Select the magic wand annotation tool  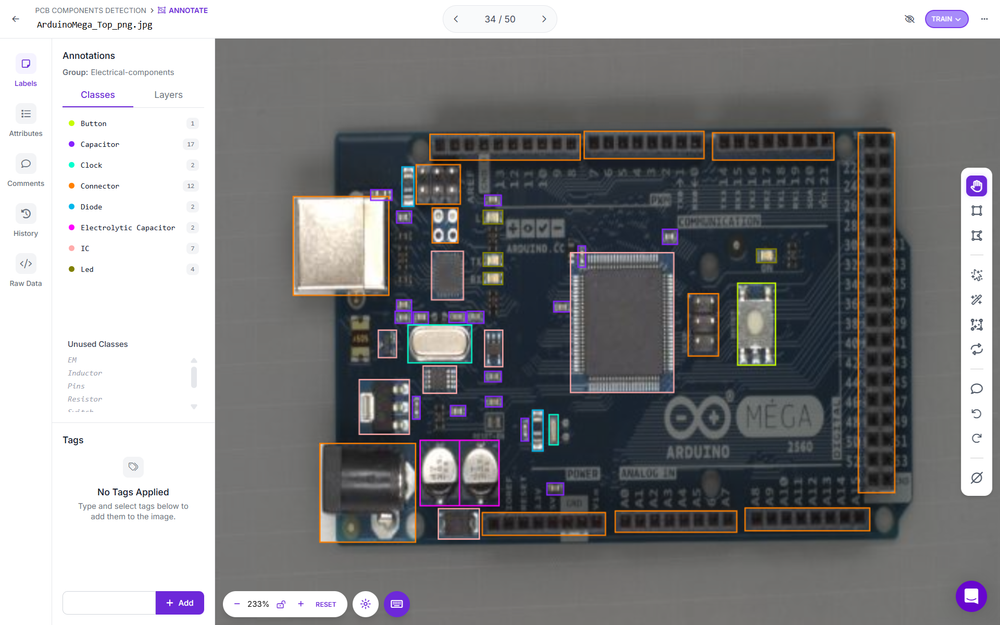(976, 299)
